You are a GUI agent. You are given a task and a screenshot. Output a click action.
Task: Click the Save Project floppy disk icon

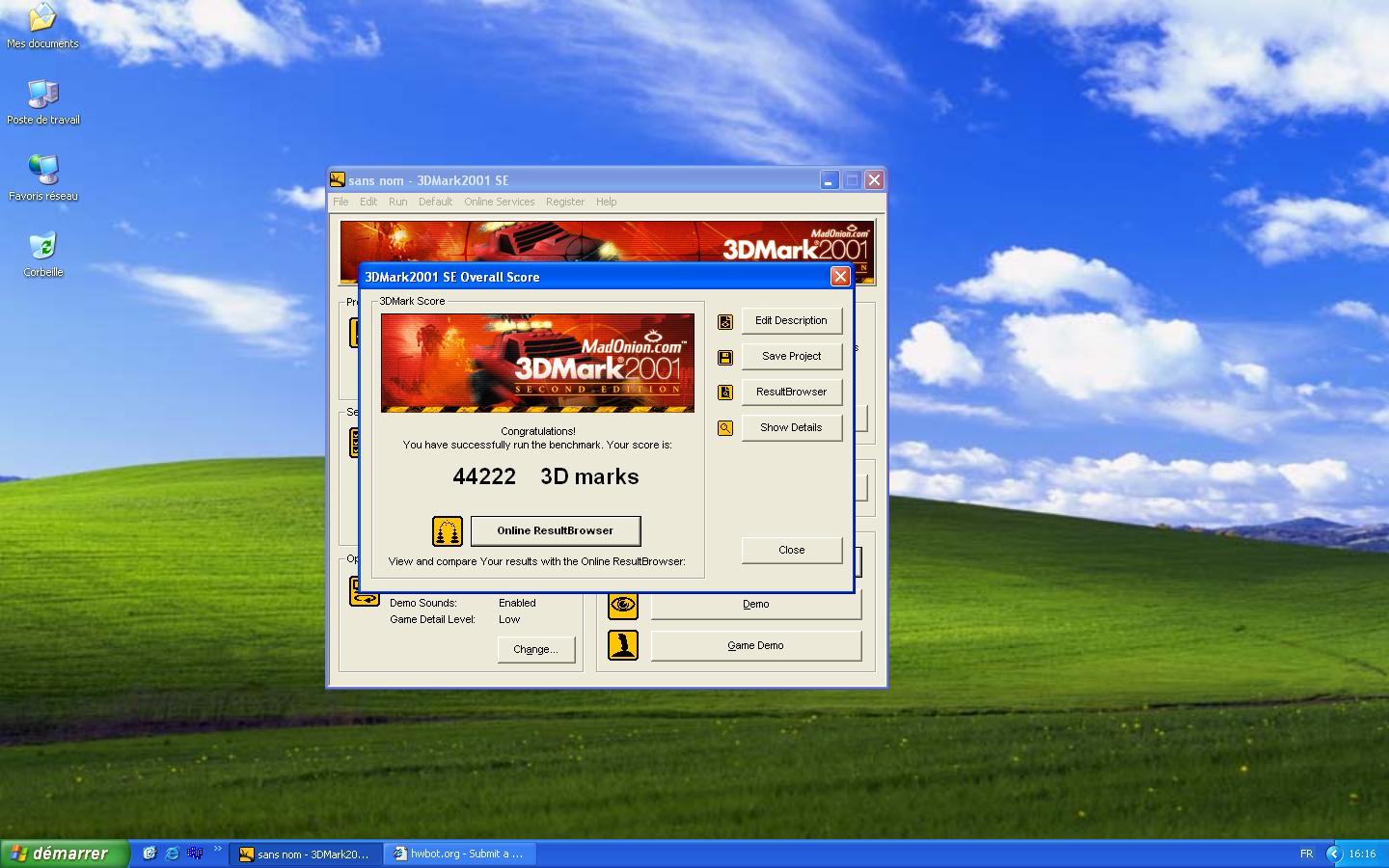(725, 357)
